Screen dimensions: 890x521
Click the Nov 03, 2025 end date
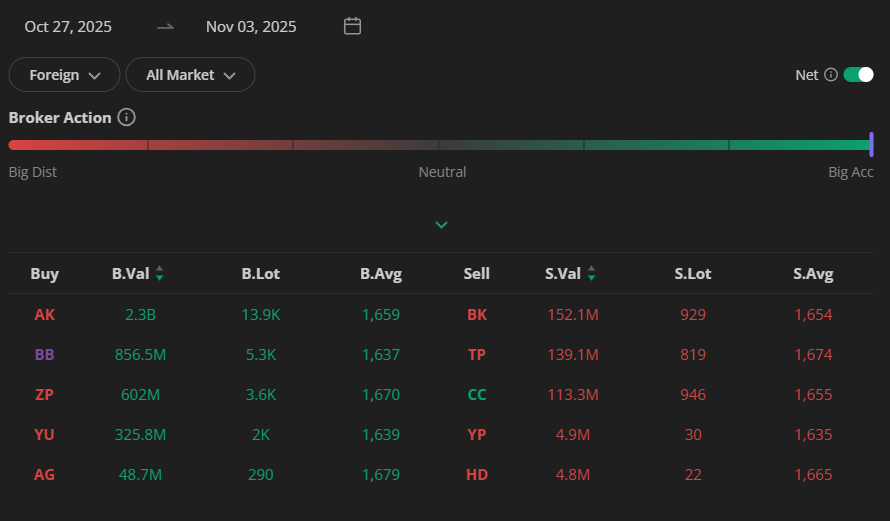(x=251, y=27)
